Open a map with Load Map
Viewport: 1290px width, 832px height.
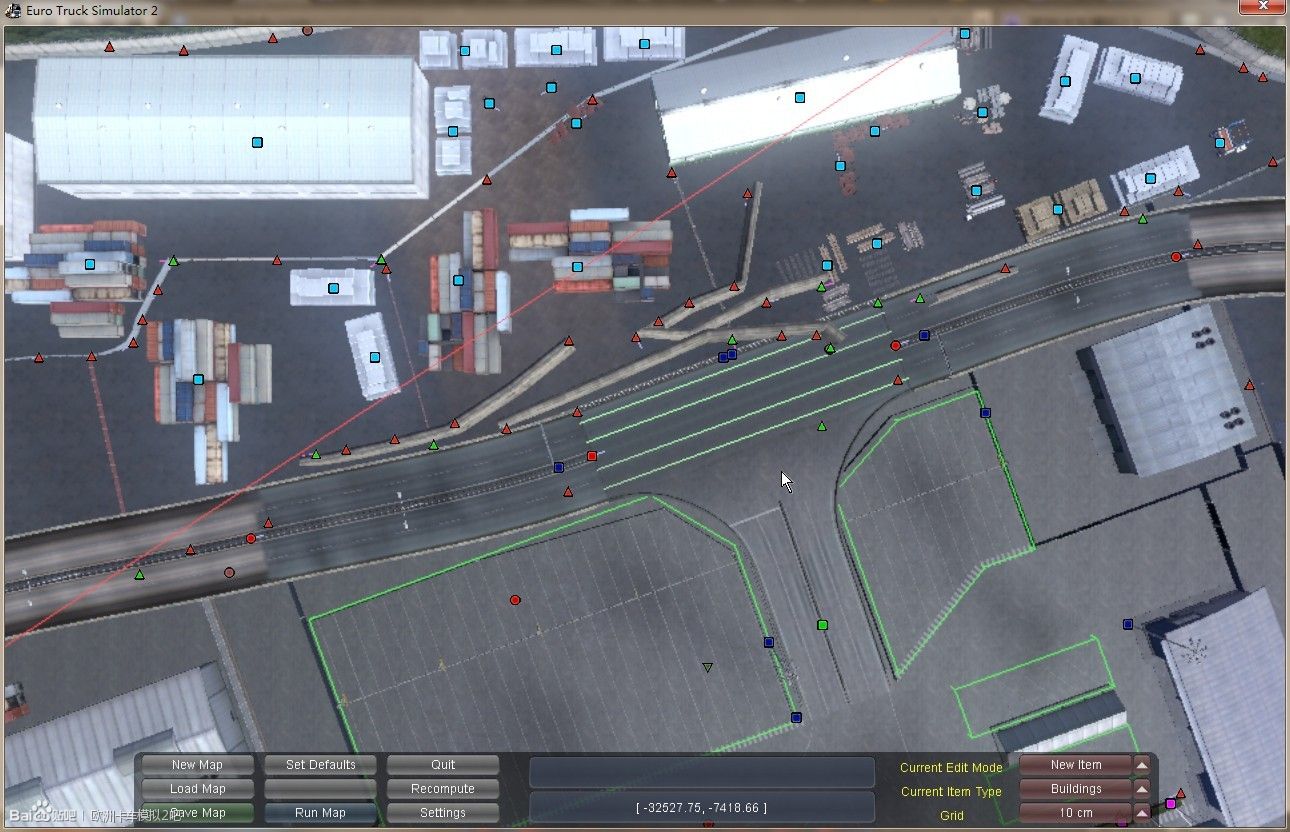point(197,789)
